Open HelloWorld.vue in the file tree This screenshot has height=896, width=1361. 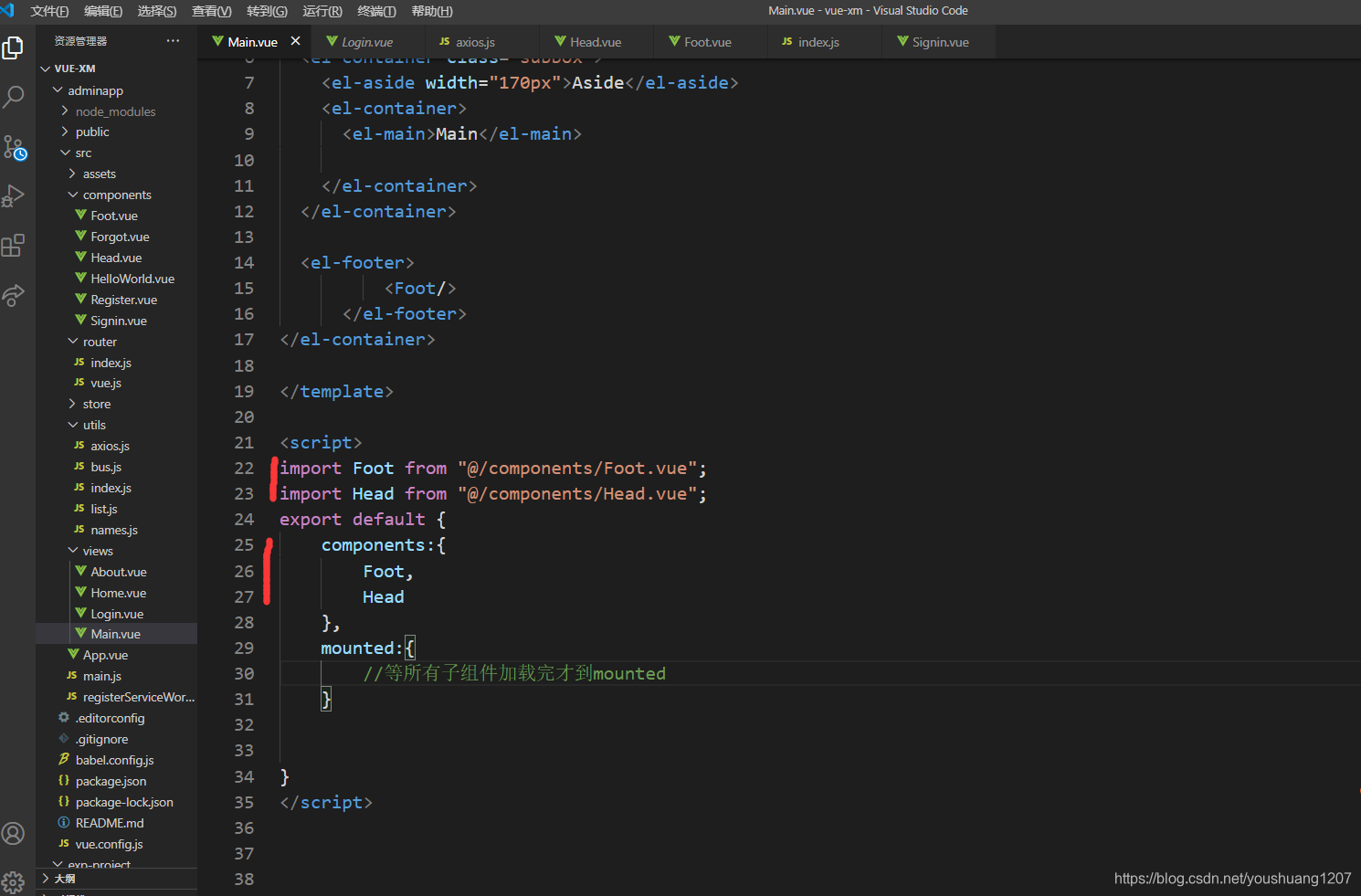[x=116, y=279]
